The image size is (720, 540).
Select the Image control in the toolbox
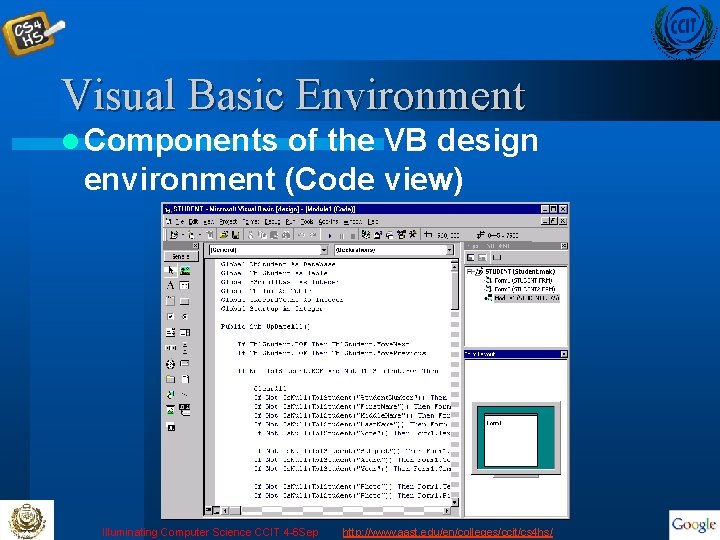point(170,410)
